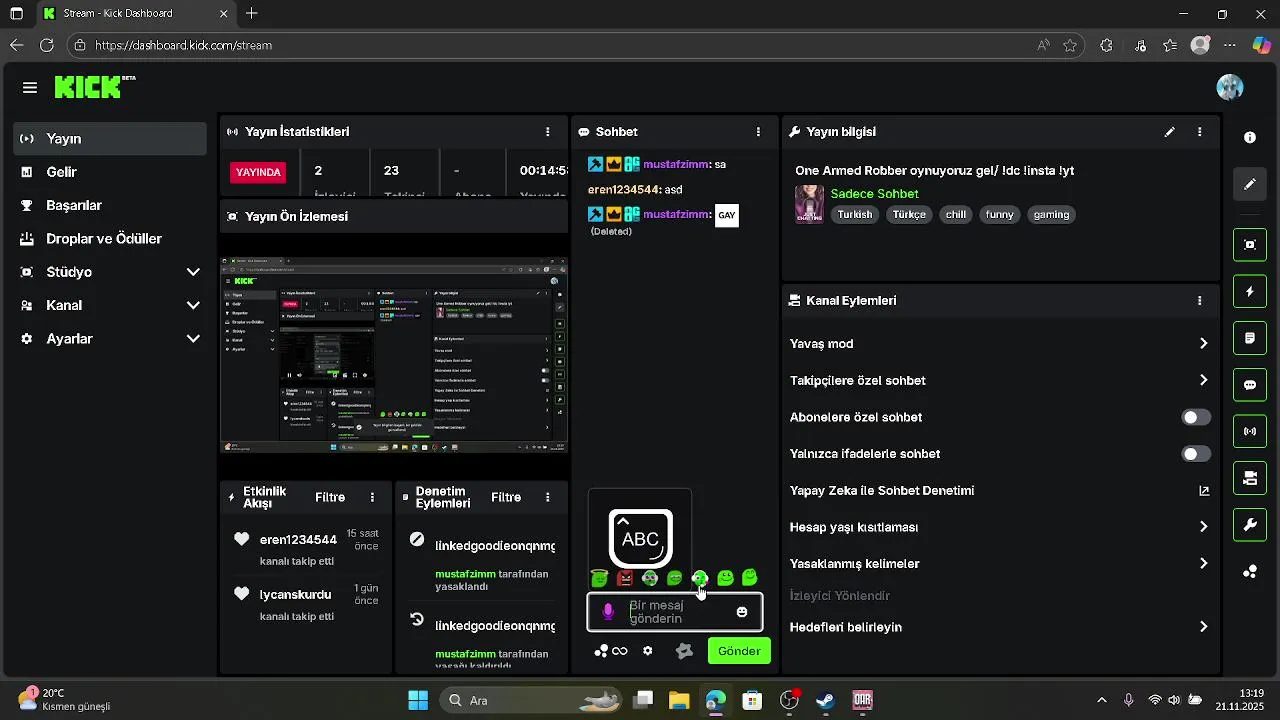Pick the green angel halo emote
Viewport: 1280px width, 720px height.
(600, 578)
